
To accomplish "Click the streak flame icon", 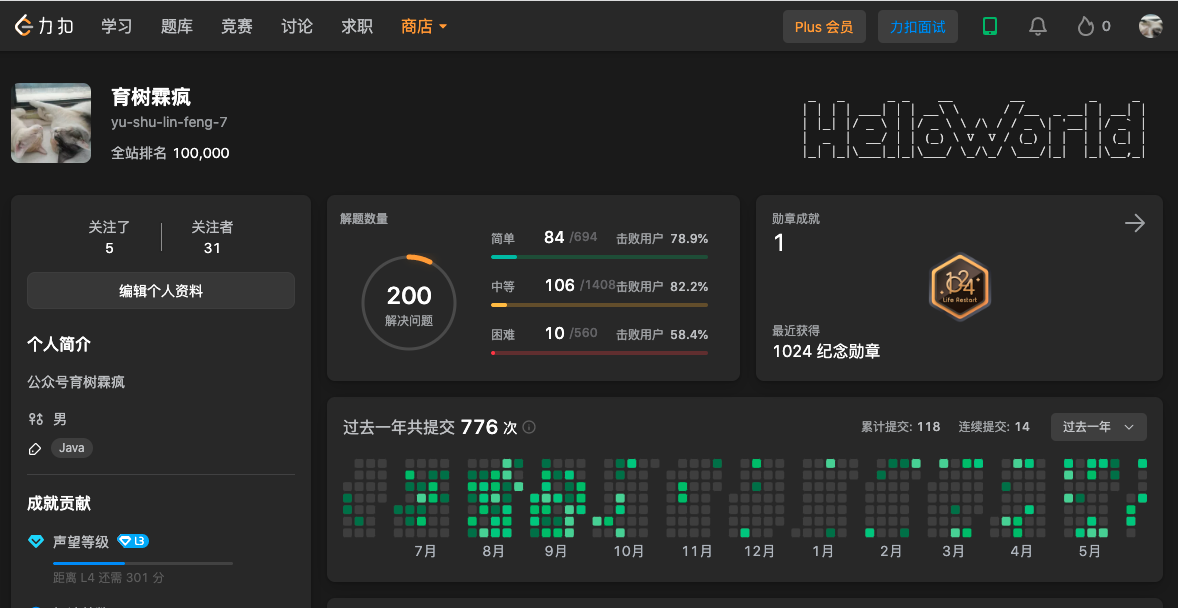I will [x=1085, y=26].
